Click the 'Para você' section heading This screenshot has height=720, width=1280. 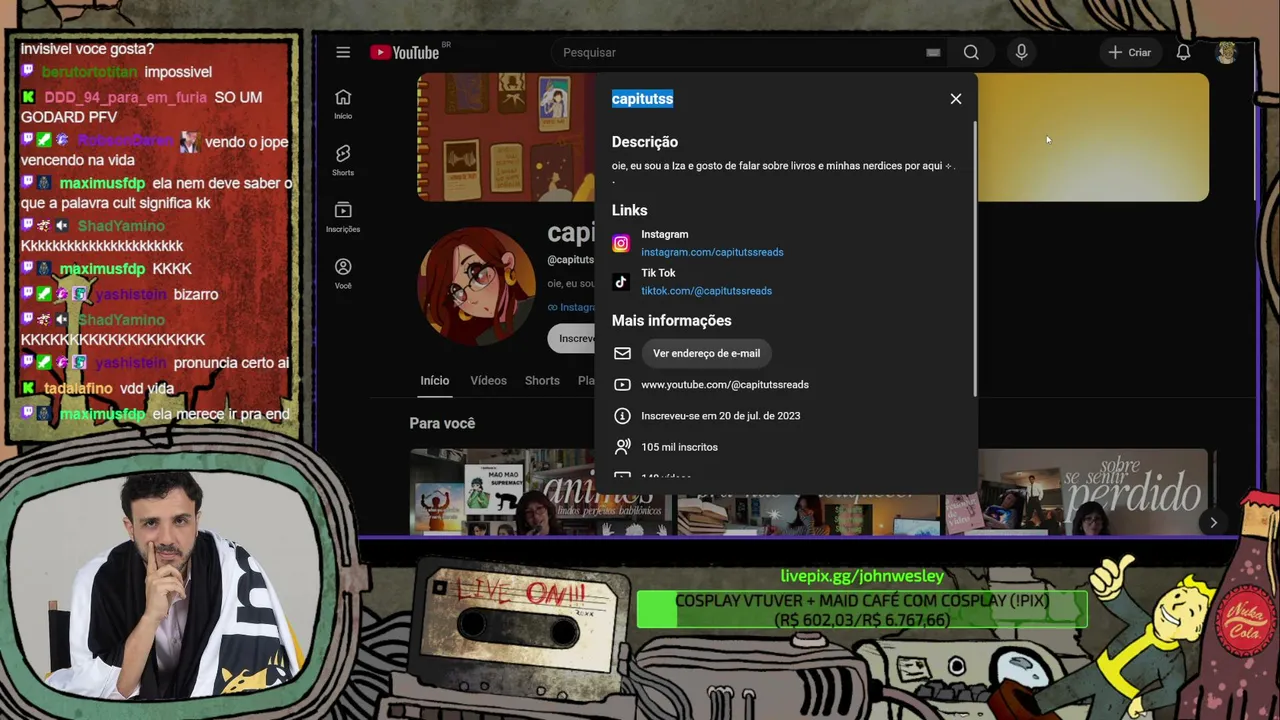point(442,423)
